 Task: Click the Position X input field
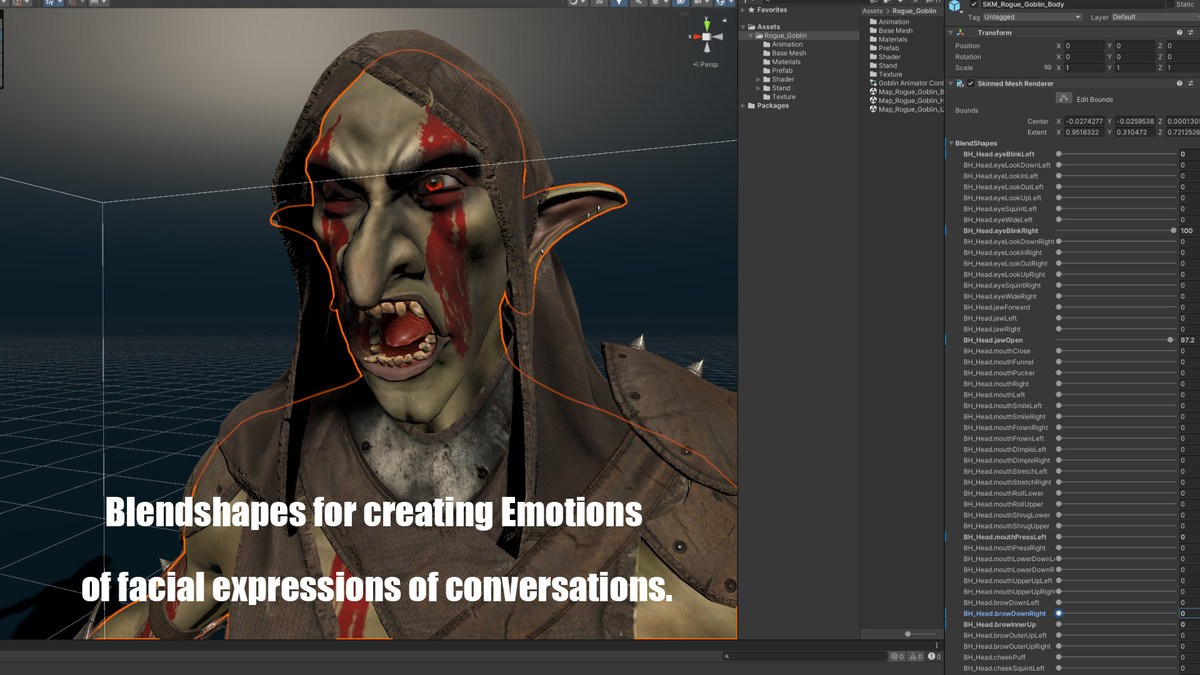[1083, 46]
